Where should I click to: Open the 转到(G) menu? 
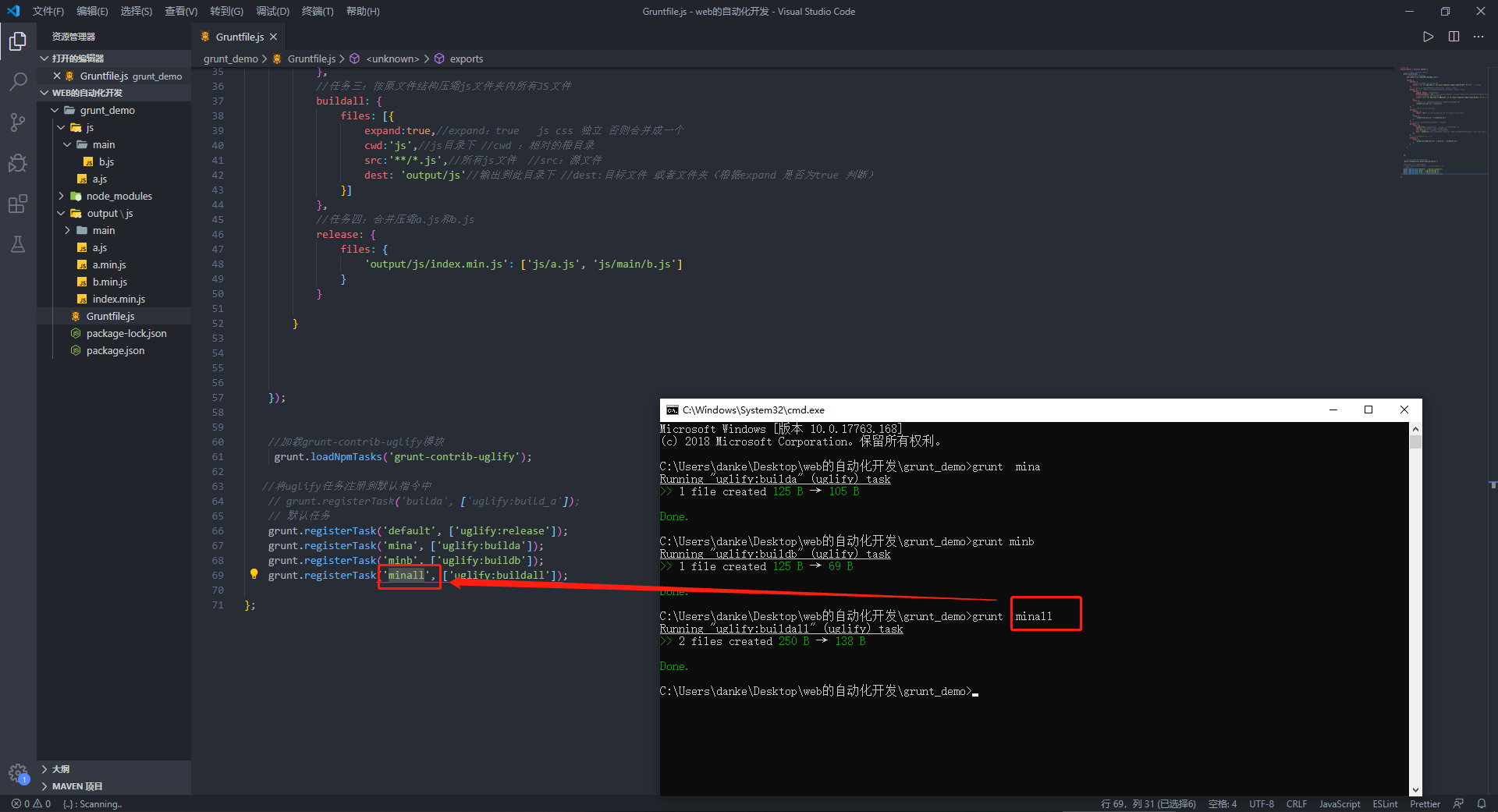[226, 11]
